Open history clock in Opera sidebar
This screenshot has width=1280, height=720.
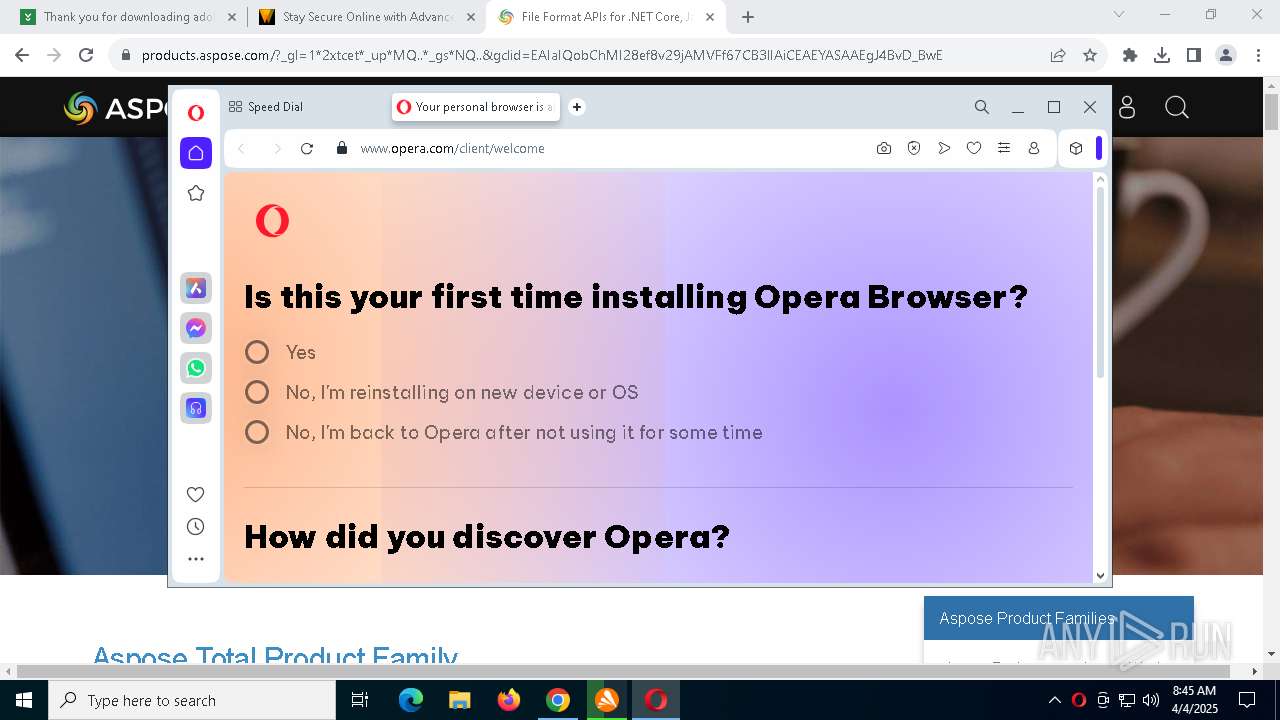click(196, 527)
